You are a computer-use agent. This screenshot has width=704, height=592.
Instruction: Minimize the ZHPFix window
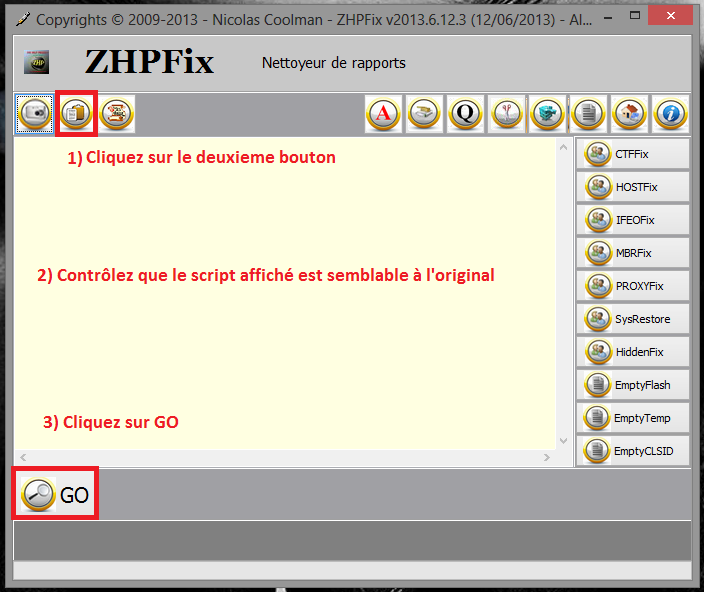608,18
